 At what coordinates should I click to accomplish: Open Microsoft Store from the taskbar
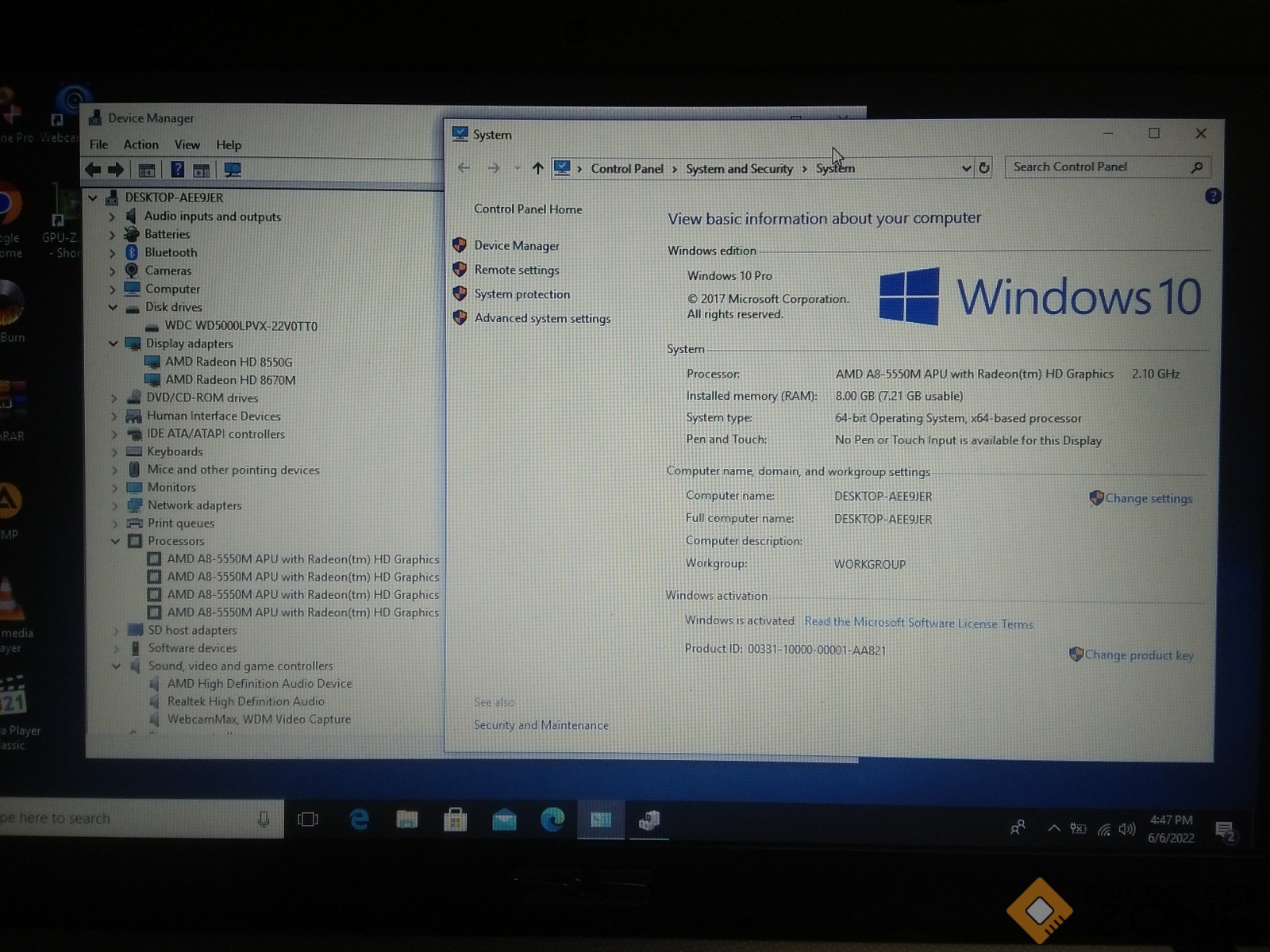pyautogui.click(x=455, y=820)
